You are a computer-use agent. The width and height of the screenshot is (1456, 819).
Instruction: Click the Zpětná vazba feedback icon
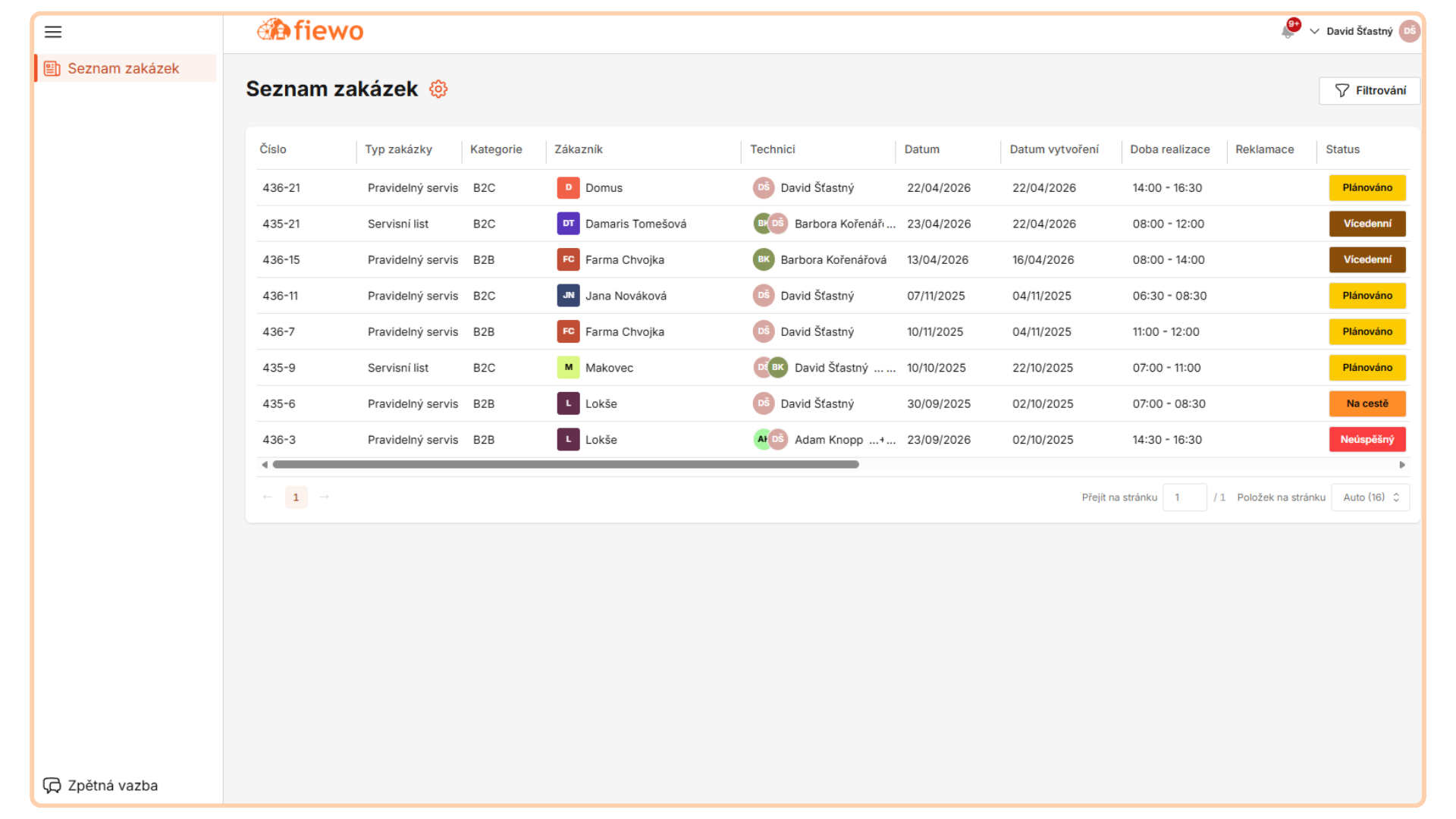(52, 786)
